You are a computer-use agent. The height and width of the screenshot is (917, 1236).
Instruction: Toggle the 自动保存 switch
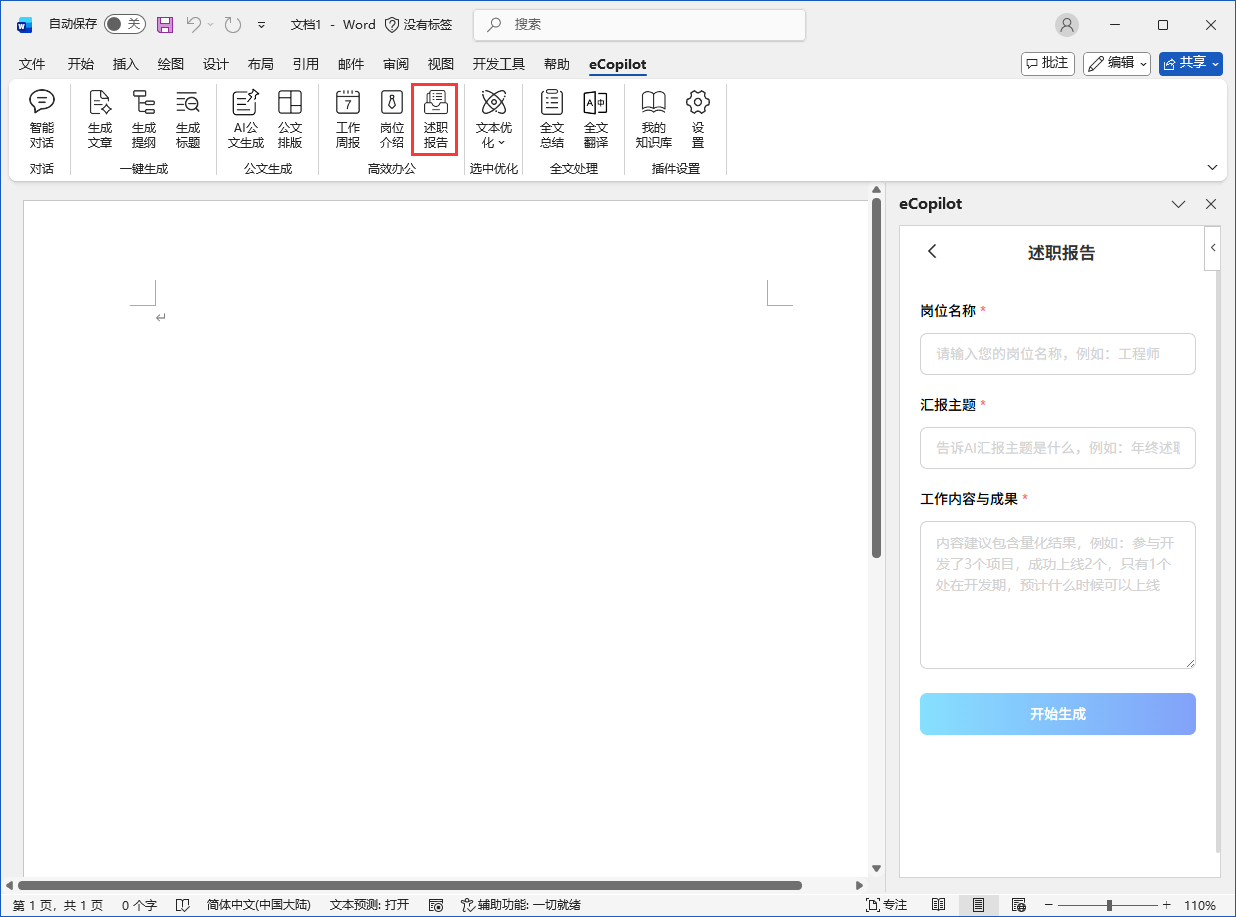coord(124,24)
